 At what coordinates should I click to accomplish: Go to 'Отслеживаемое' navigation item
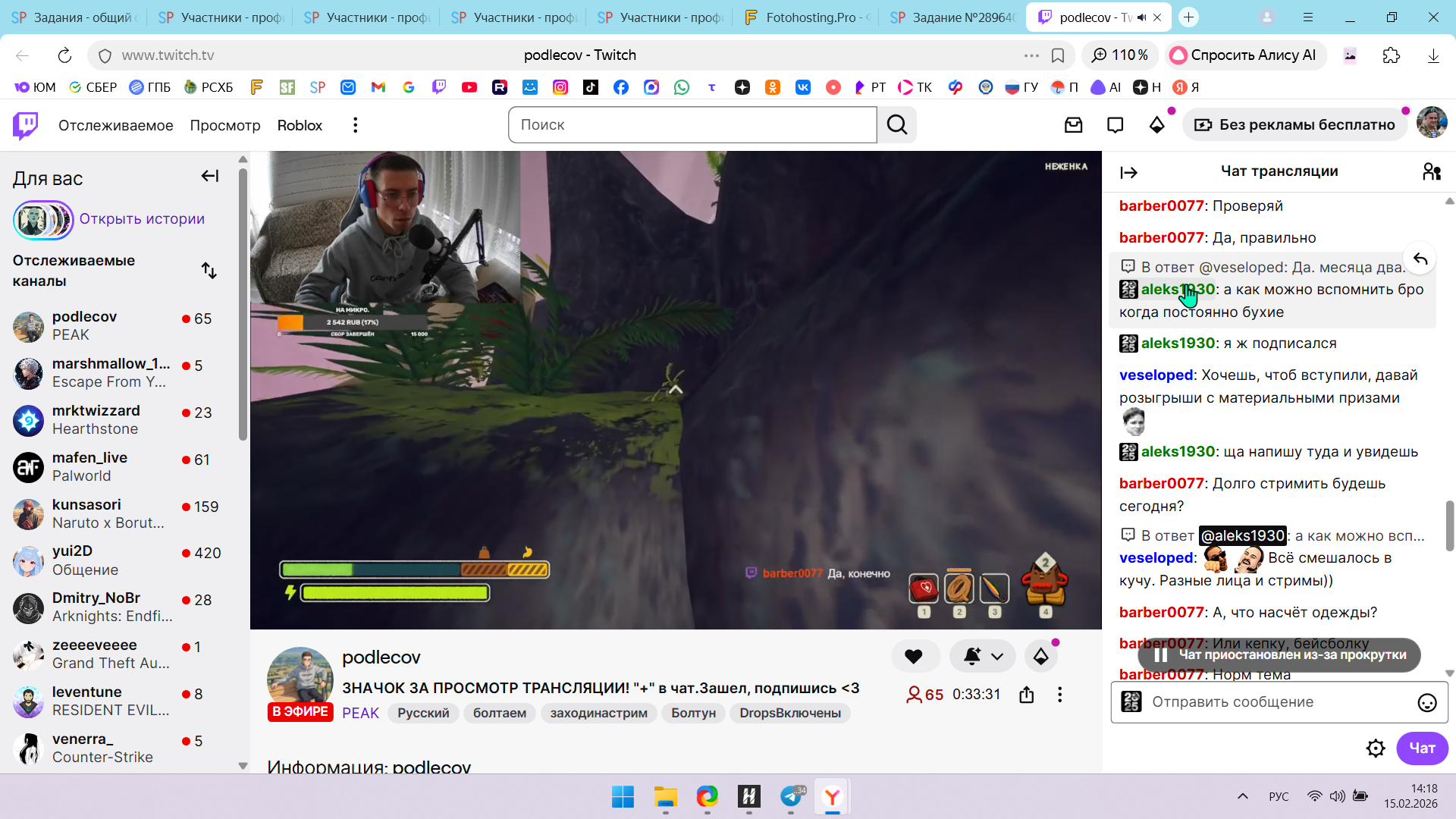[x=115, y=125]
